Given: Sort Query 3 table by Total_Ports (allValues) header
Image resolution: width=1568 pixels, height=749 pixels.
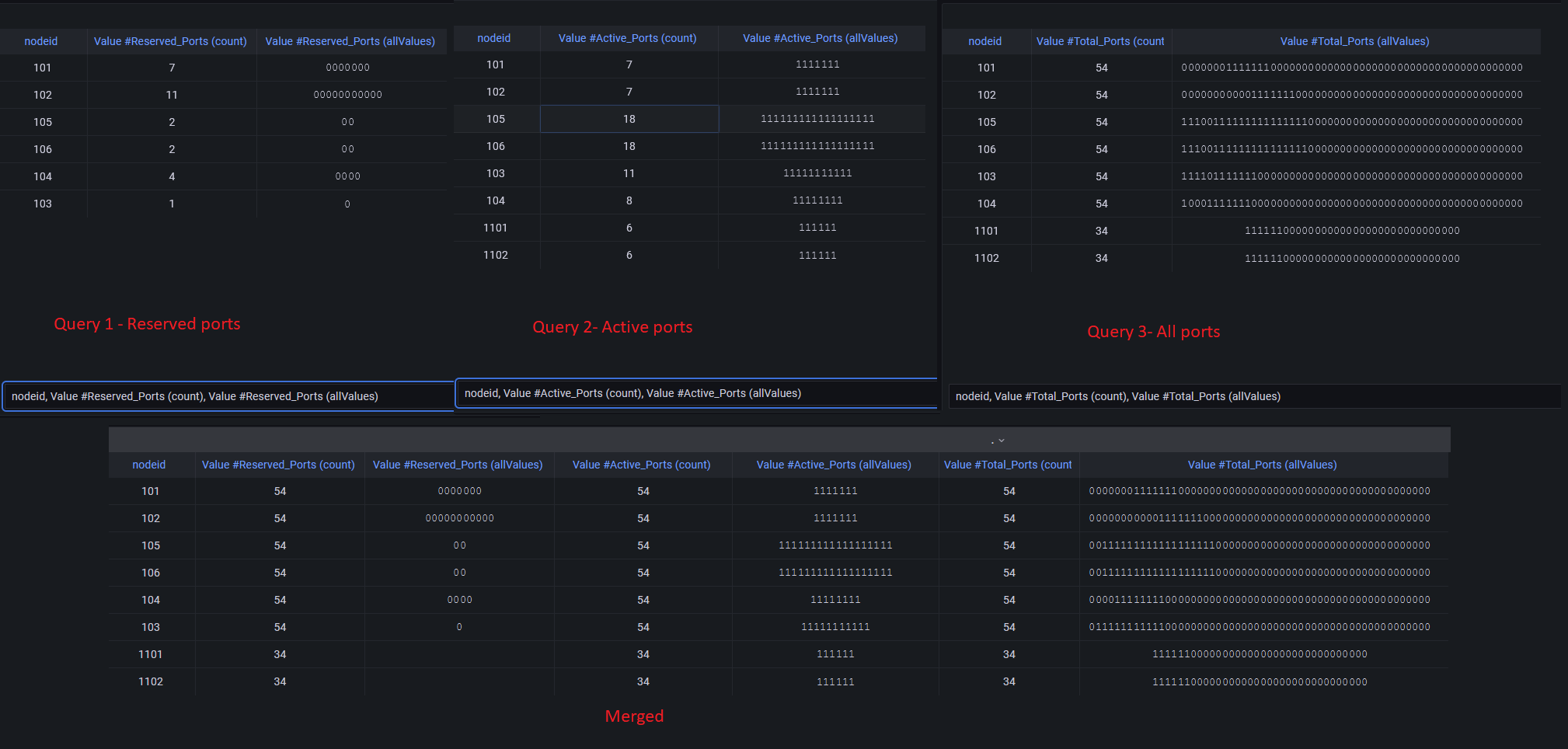Looking at the screenshot, I should 1355,41.
